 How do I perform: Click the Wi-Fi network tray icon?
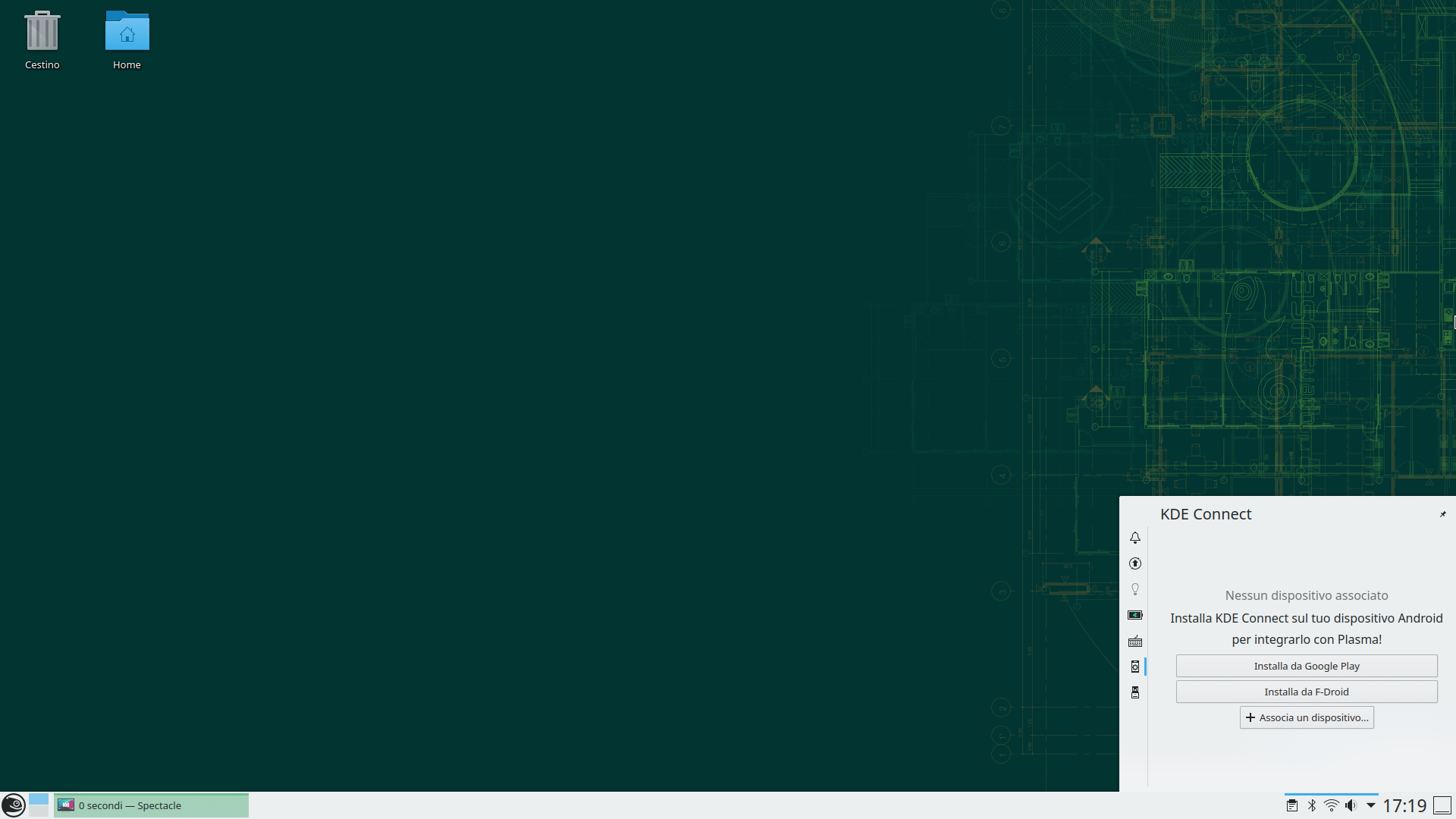pos(1332,805)
